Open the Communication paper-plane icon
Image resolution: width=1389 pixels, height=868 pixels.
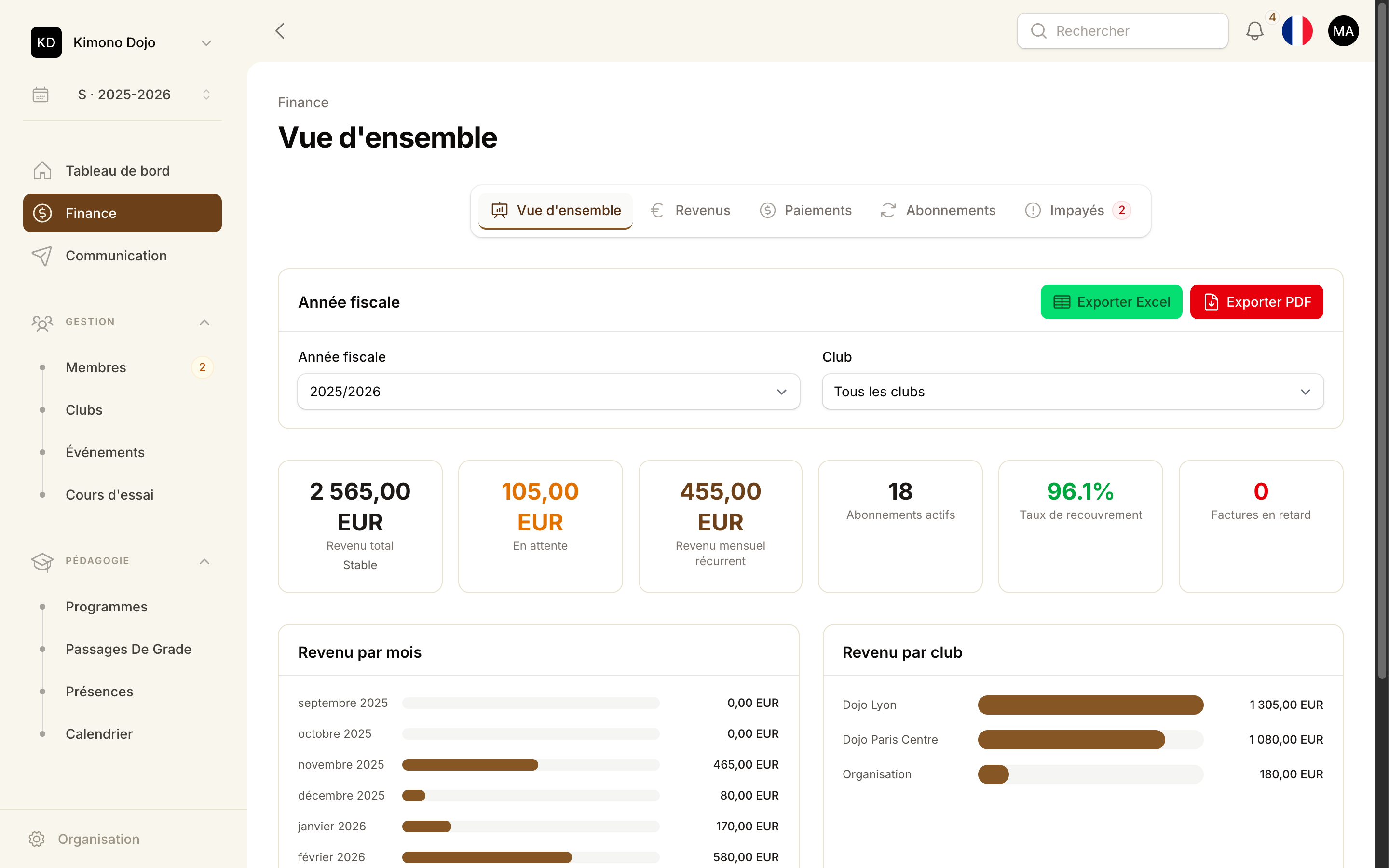coord(42,256)
